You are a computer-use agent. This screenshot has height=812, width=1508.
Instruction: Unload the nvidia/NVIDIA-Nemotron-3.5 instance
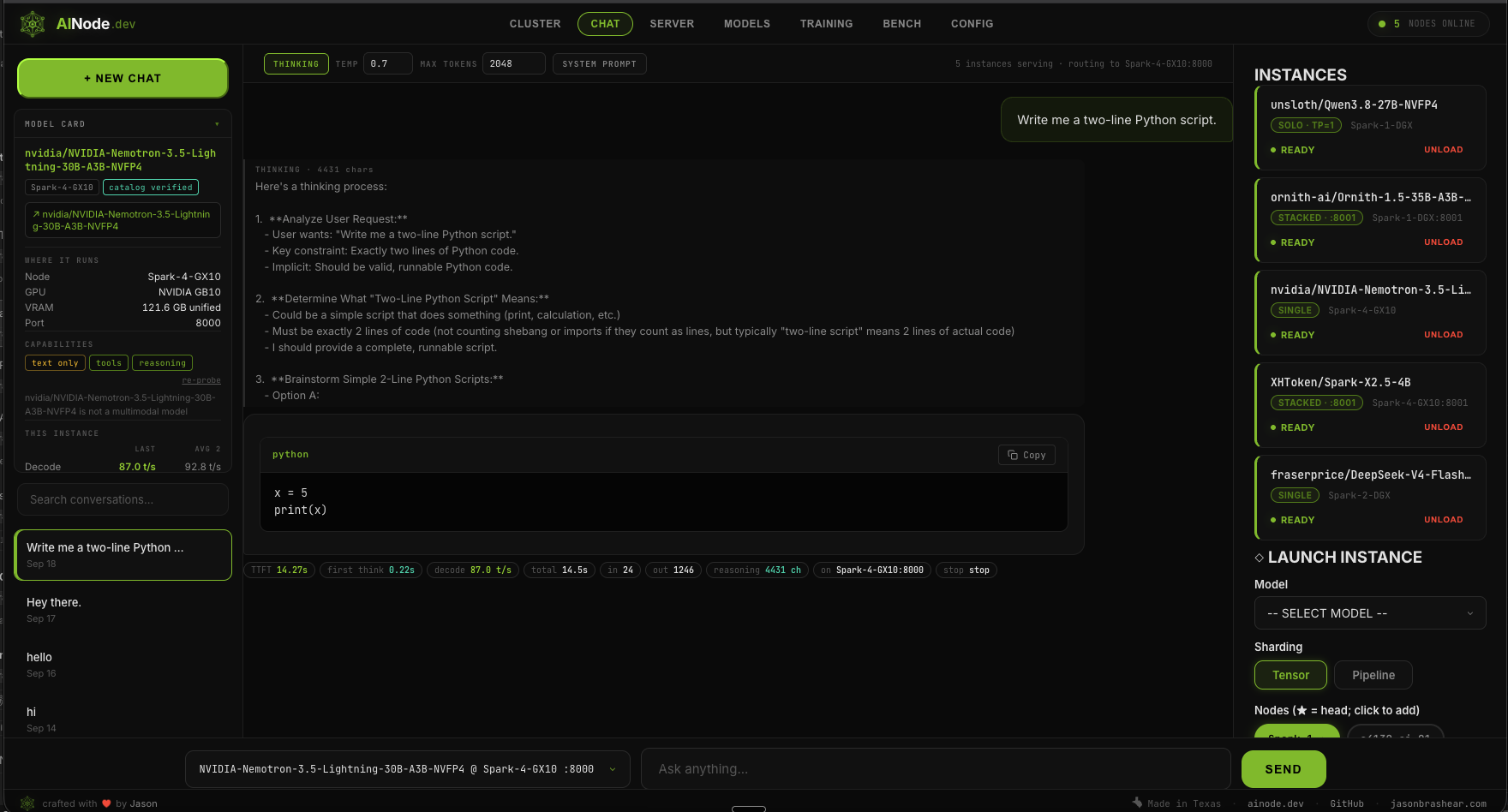click(1443, 335)
